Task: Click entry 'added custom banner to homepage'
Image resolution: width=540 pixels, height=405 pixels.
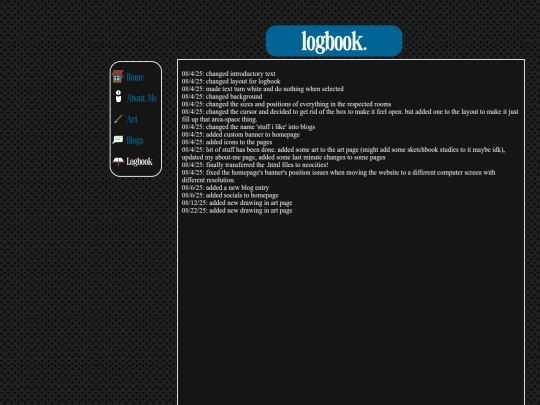Action: coord(241,134)
